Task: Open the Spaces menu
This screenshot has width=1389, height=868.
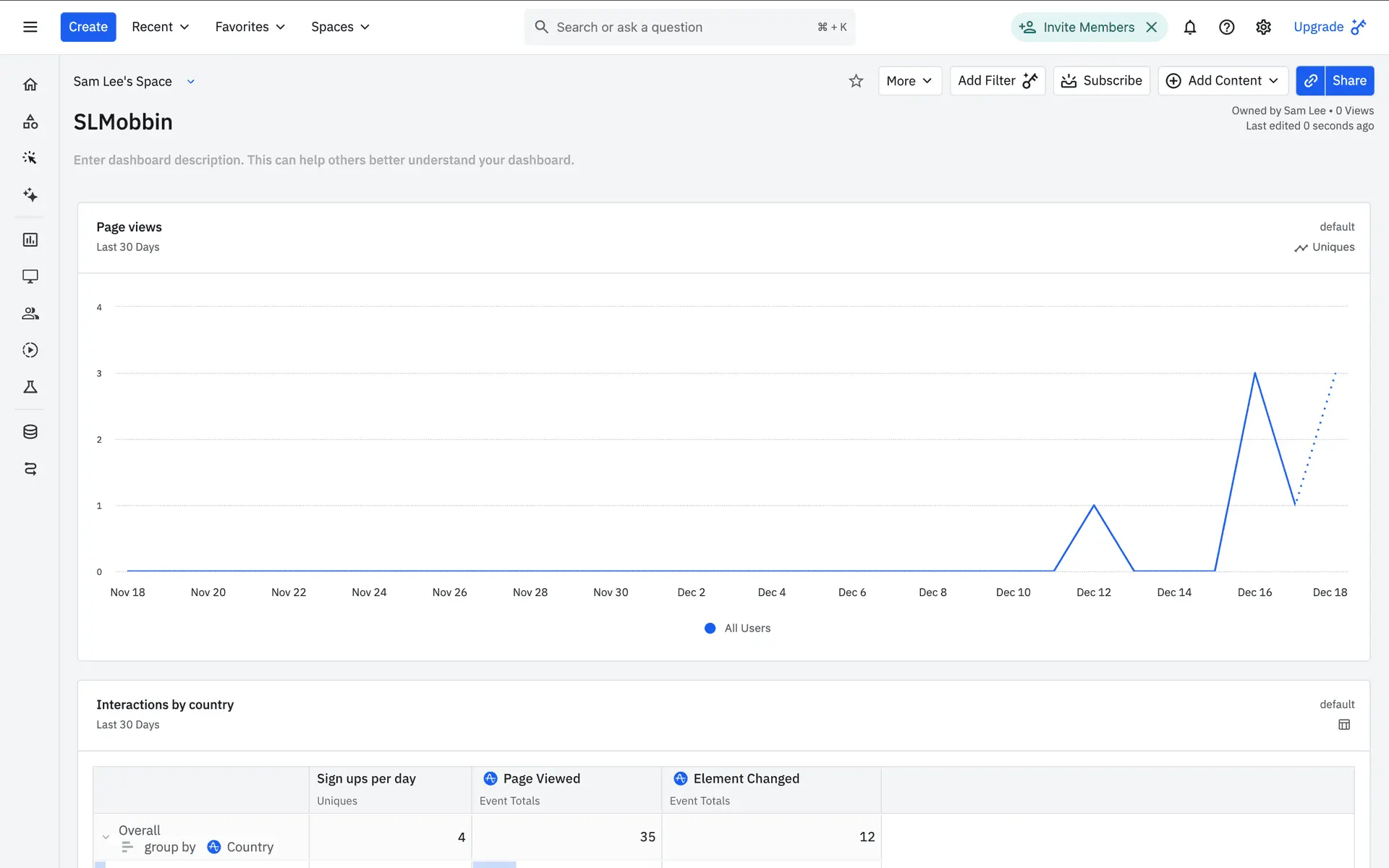Action: point(340,27)
